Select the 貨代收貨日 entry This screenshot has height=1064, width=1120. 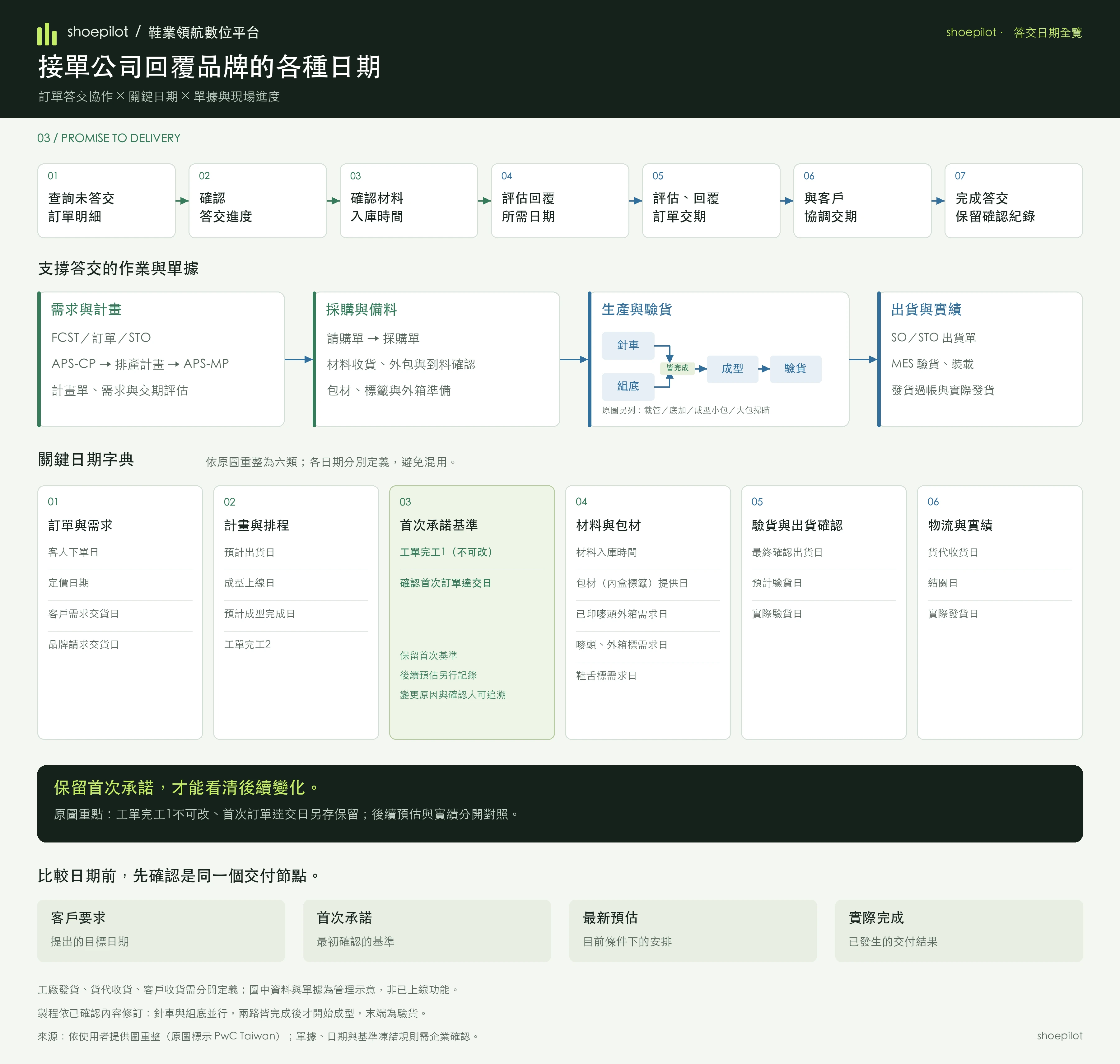(953, 553)
